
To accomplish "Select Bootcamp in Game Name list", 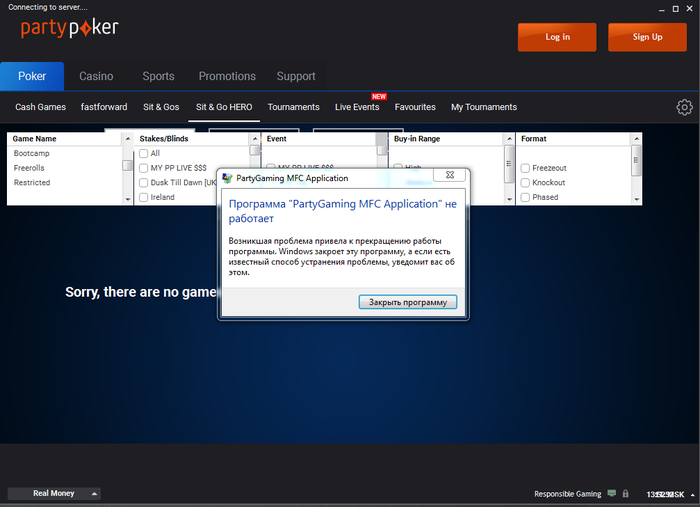I will click(31, 154).
